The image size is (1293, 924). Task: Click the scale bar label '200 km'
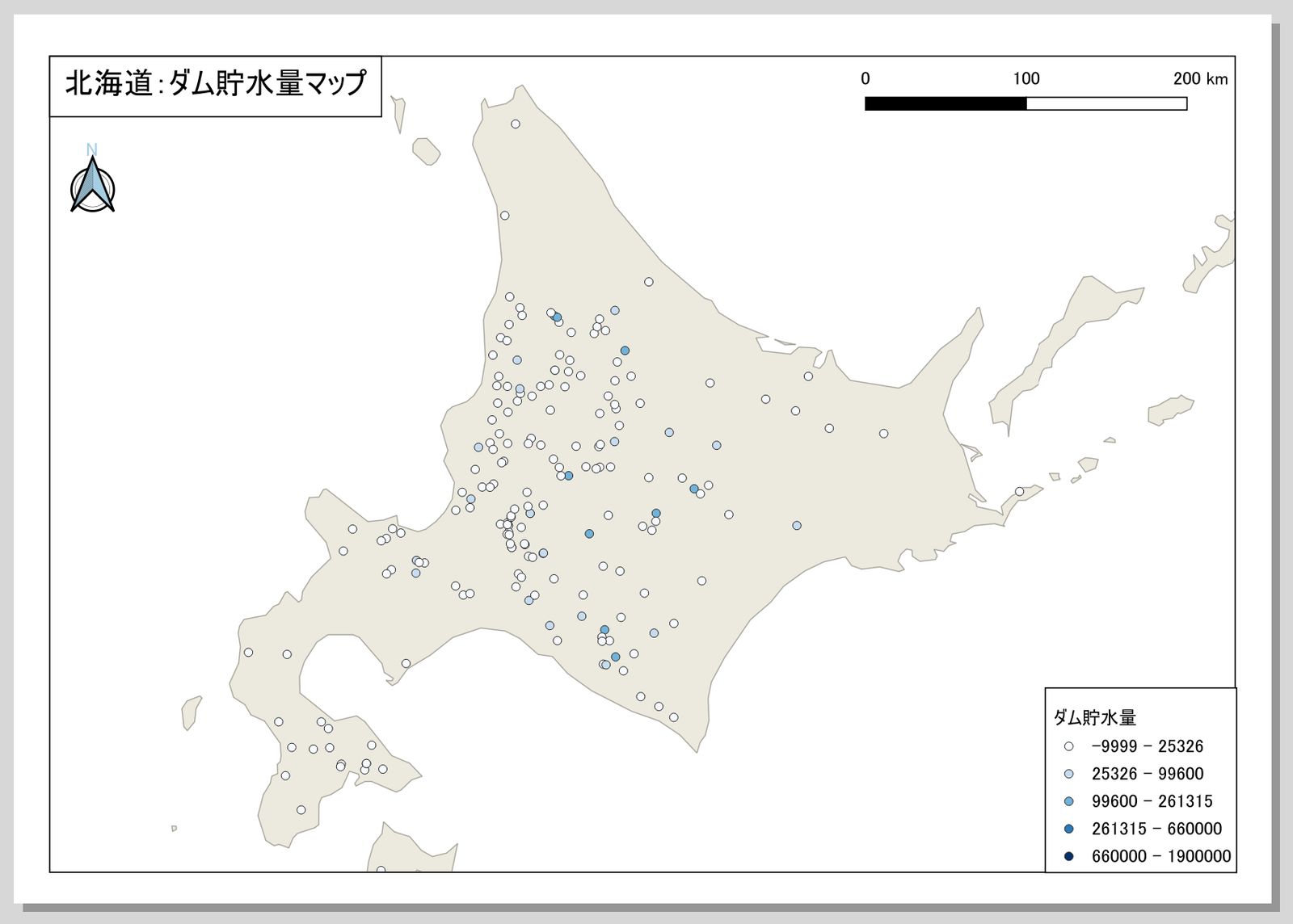1201,78
